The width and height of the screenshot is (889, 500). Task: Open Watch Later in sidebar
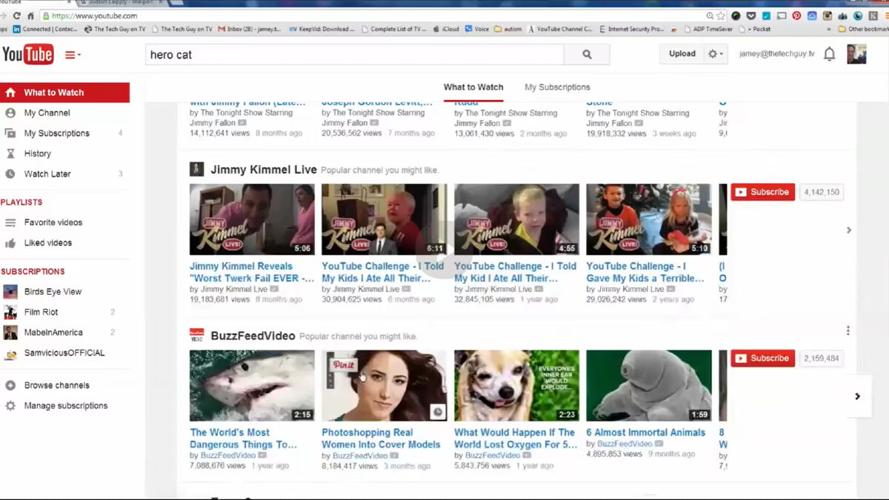click(x=47, y=174)
